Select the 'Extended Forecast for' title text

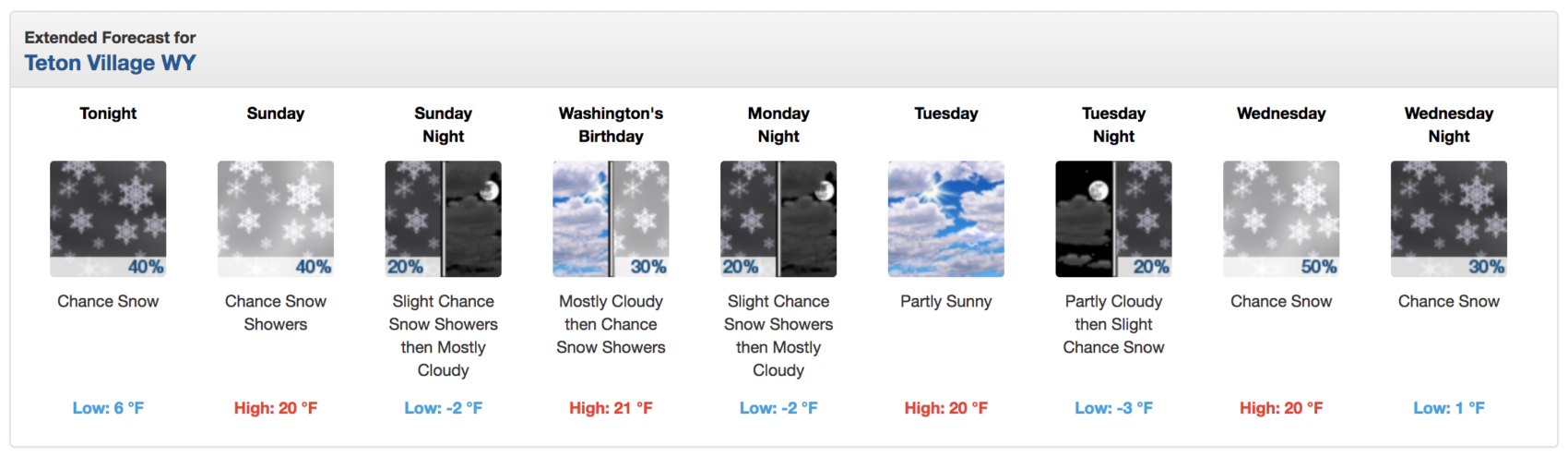pyautogui.click(x=110, y=38)
